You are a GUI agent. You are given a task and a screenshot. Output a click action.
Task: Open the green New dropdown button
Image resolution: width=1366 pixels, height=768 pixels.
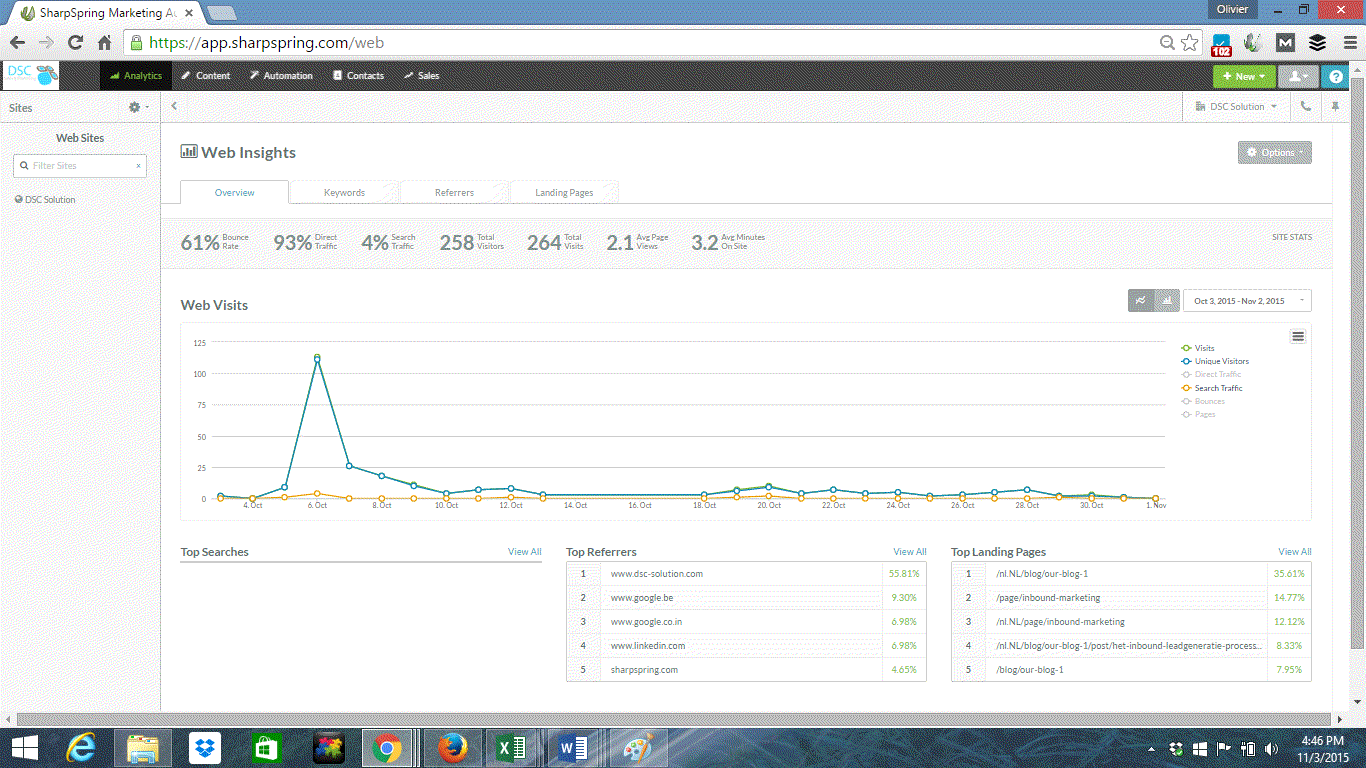tap(1244, 76)
